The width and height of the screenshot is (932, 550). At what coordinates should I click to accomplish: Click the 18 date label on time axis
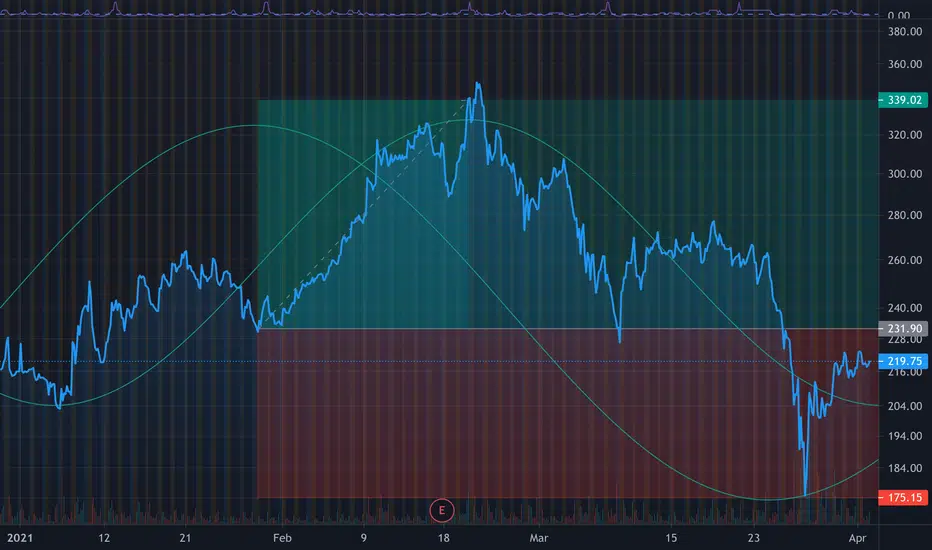click(443, 538)
